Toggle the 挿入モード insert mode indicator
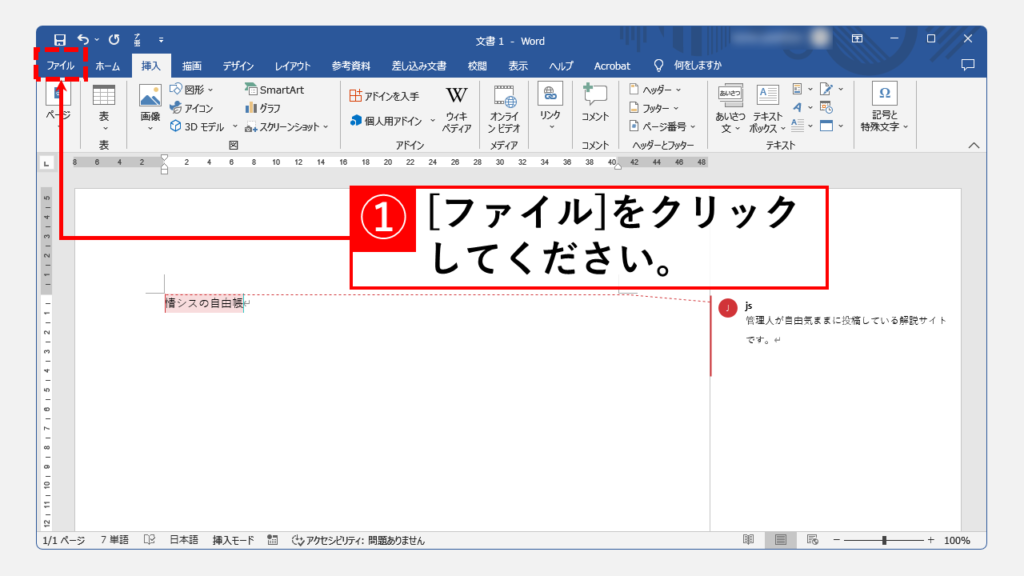This screenshot has height=576, width=1024. [234, 540]
